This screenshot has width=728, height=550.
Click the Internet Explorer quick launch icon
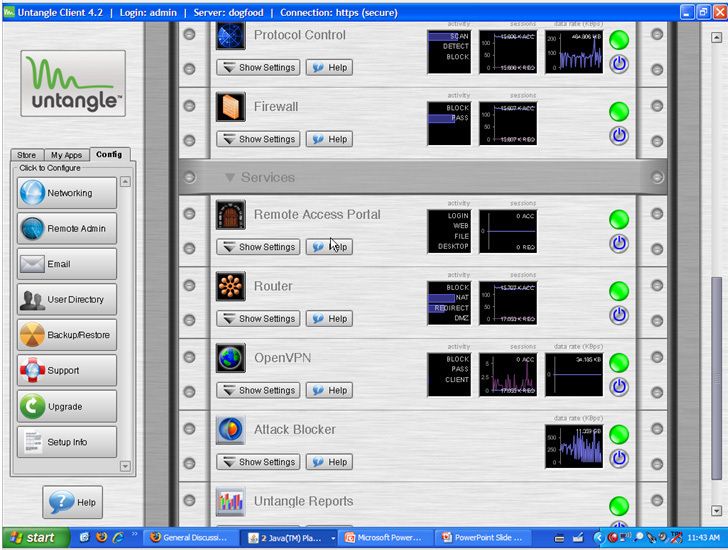coord(118,537)
